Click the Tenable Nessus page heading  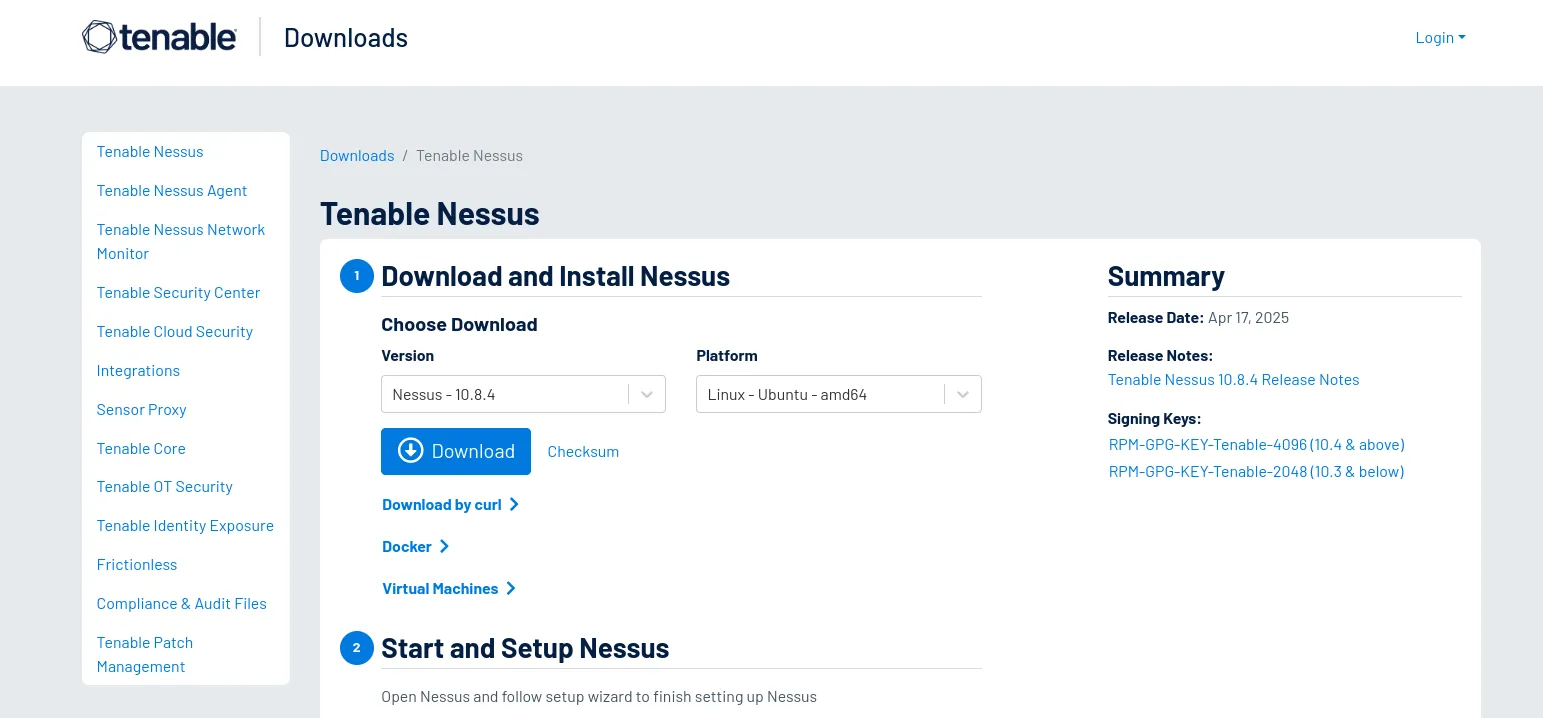click(x=430, y=213)
